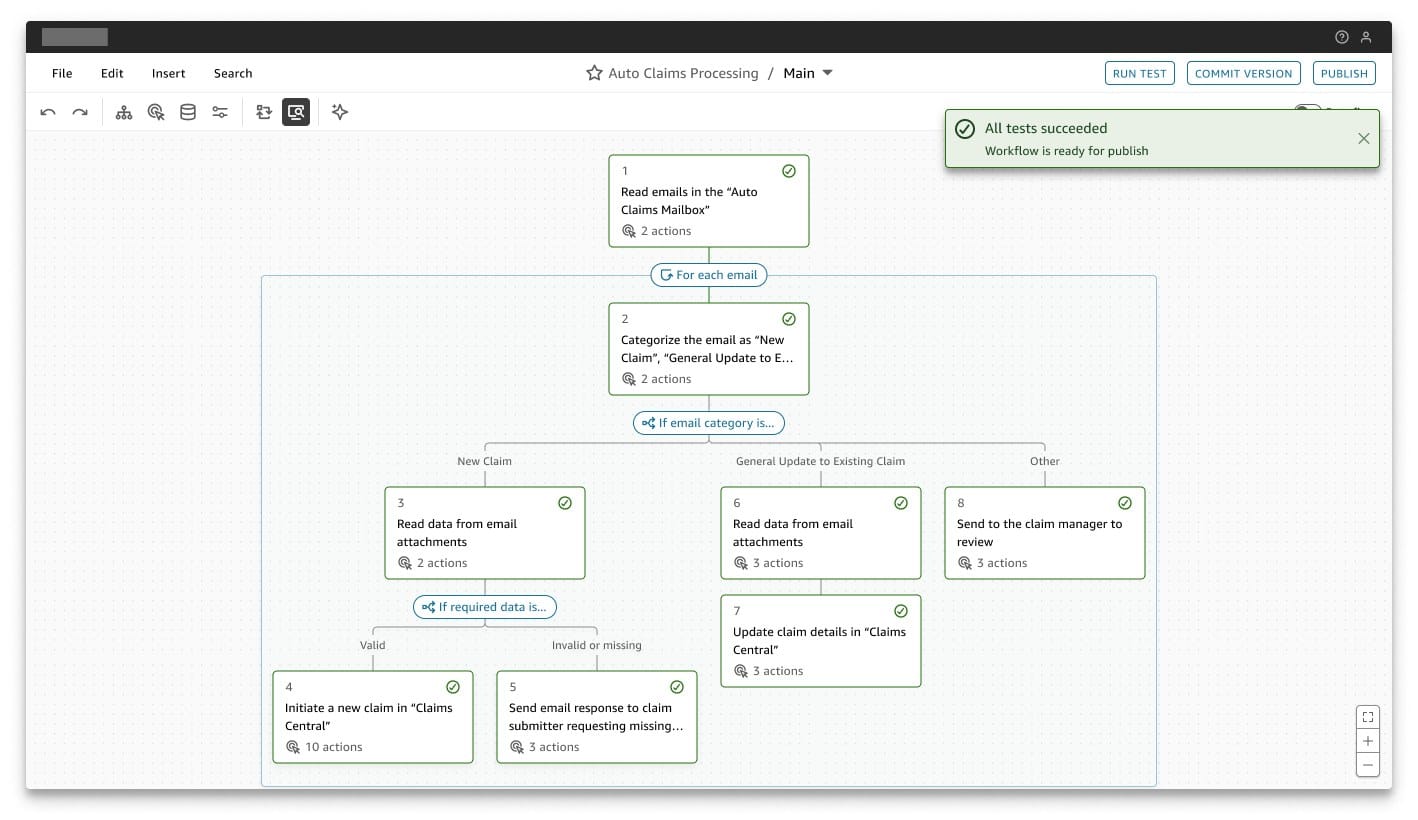
Task: Select the If required data is condition
Action: pyautogui.click(x=485, y=607)
